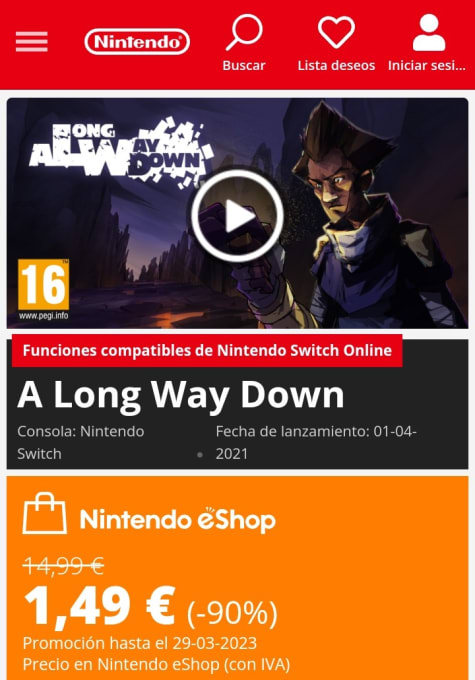Click the 1,49 € discounted price
This screenshot has width=475, height=680.
pos(99,606)
